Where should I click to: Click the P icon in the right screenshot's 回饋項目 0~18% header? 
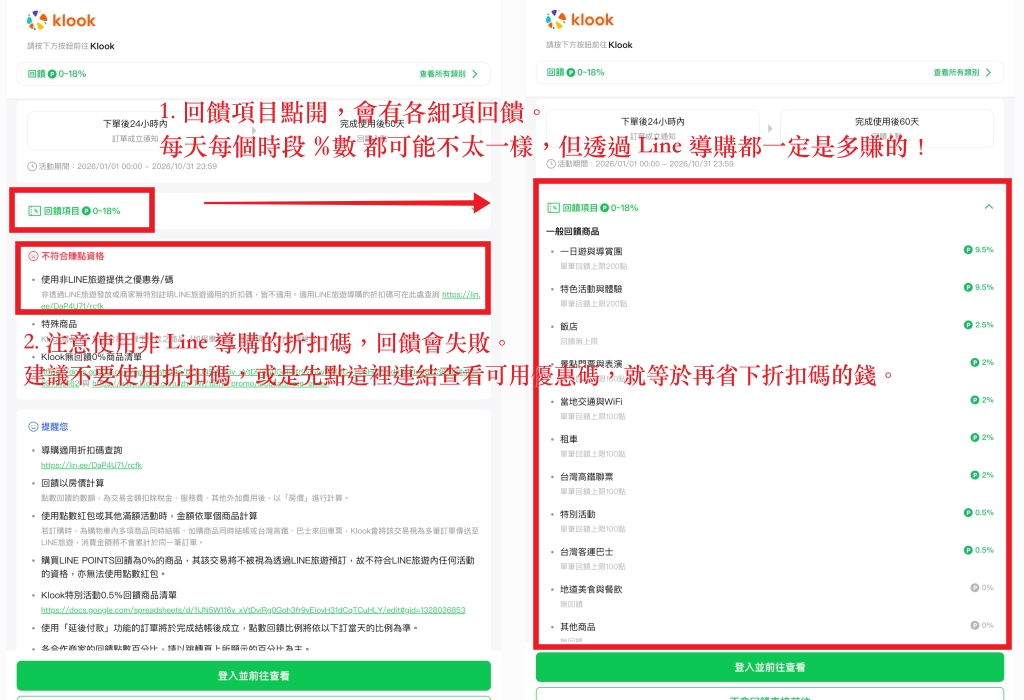pos(605,208)
